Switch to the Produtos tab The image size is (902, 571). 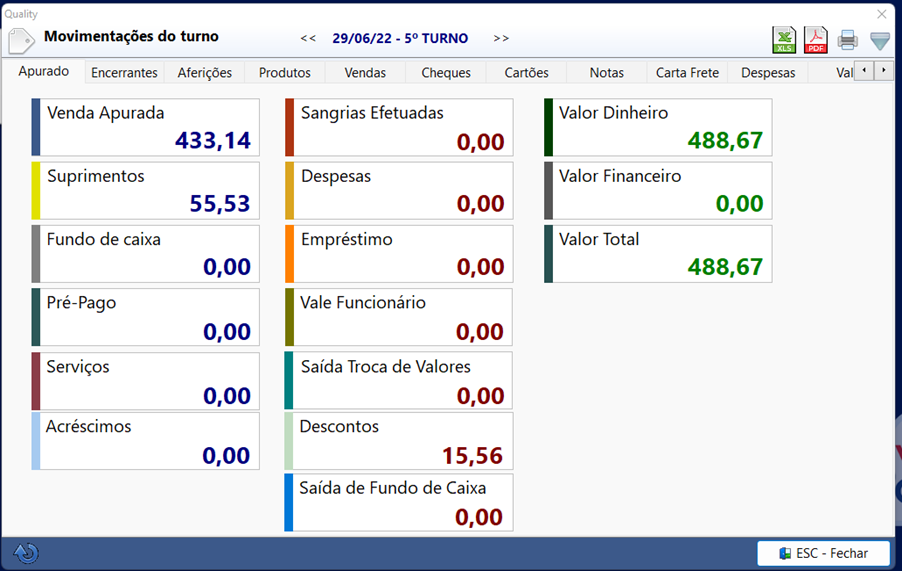point(285,72)
